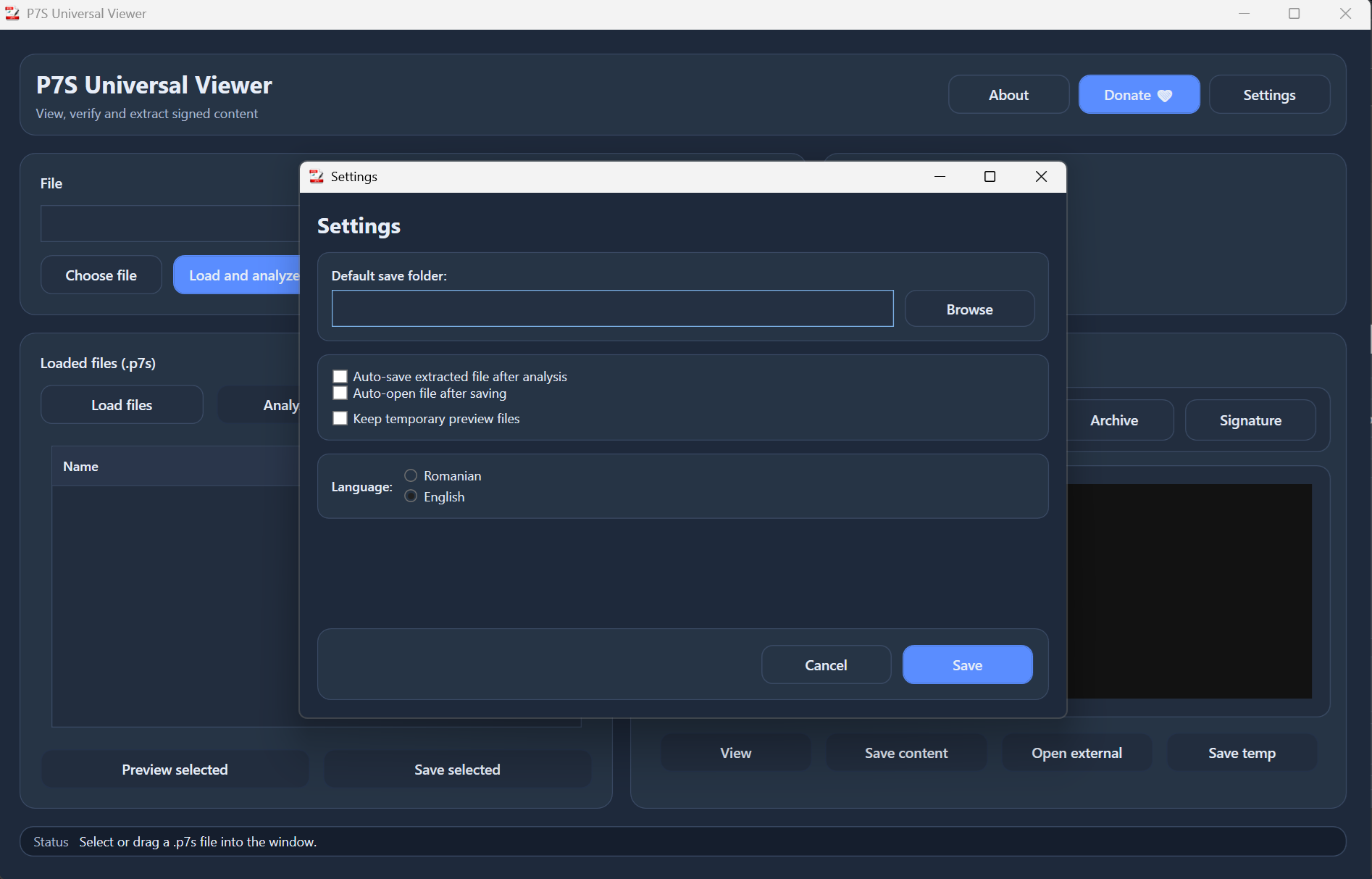
Task: Close the Settings dialog window
Action: [1041, 177]
